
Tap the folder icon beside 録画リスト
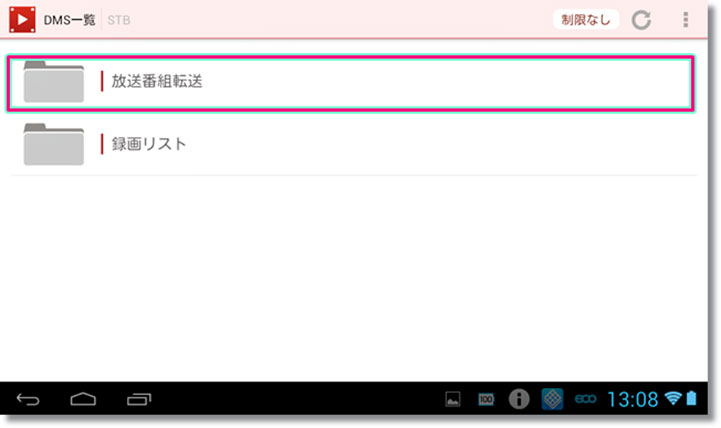pyautogui.click(x=54, y=144)
